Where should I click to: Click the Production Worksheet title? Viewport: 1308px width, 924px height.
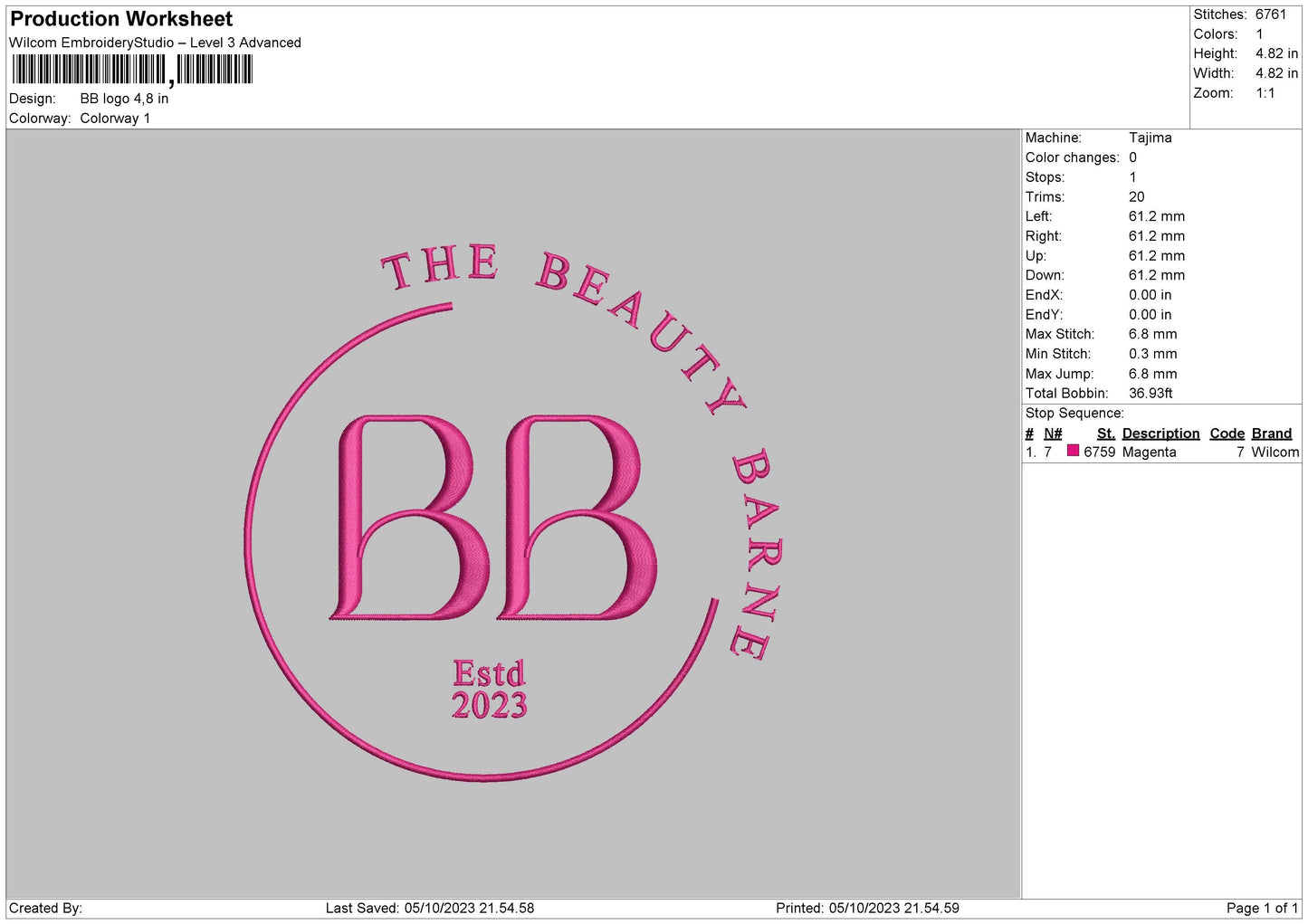(121, 19)
